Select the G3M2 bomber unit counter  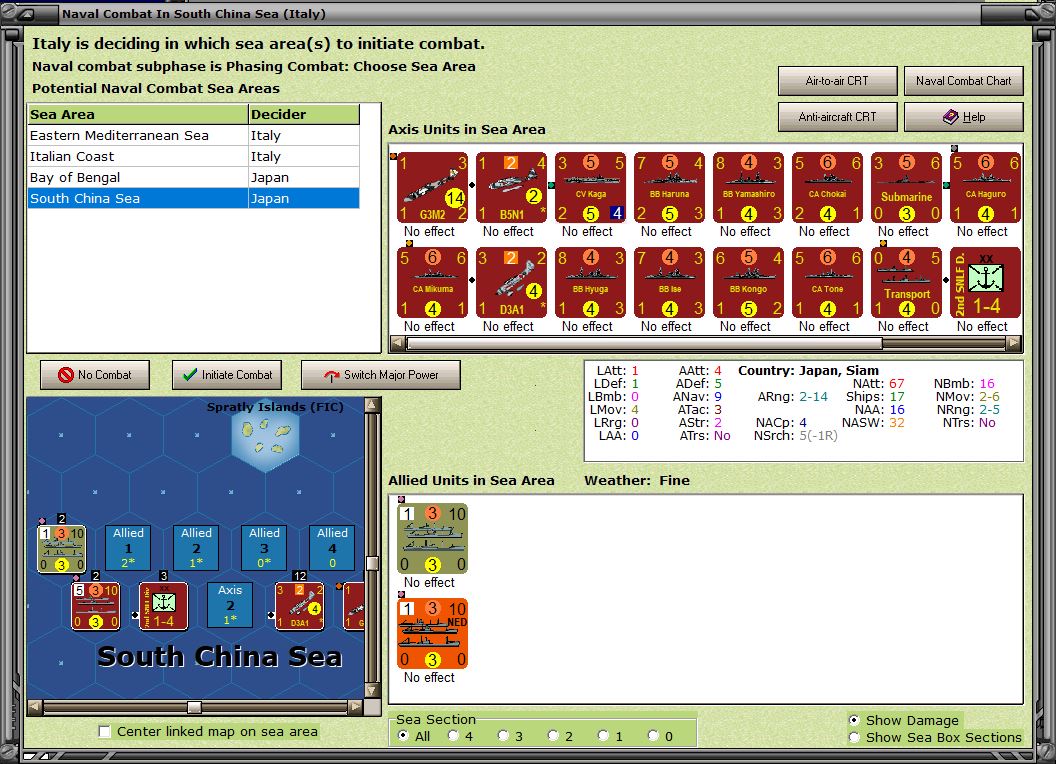point(432,187)
